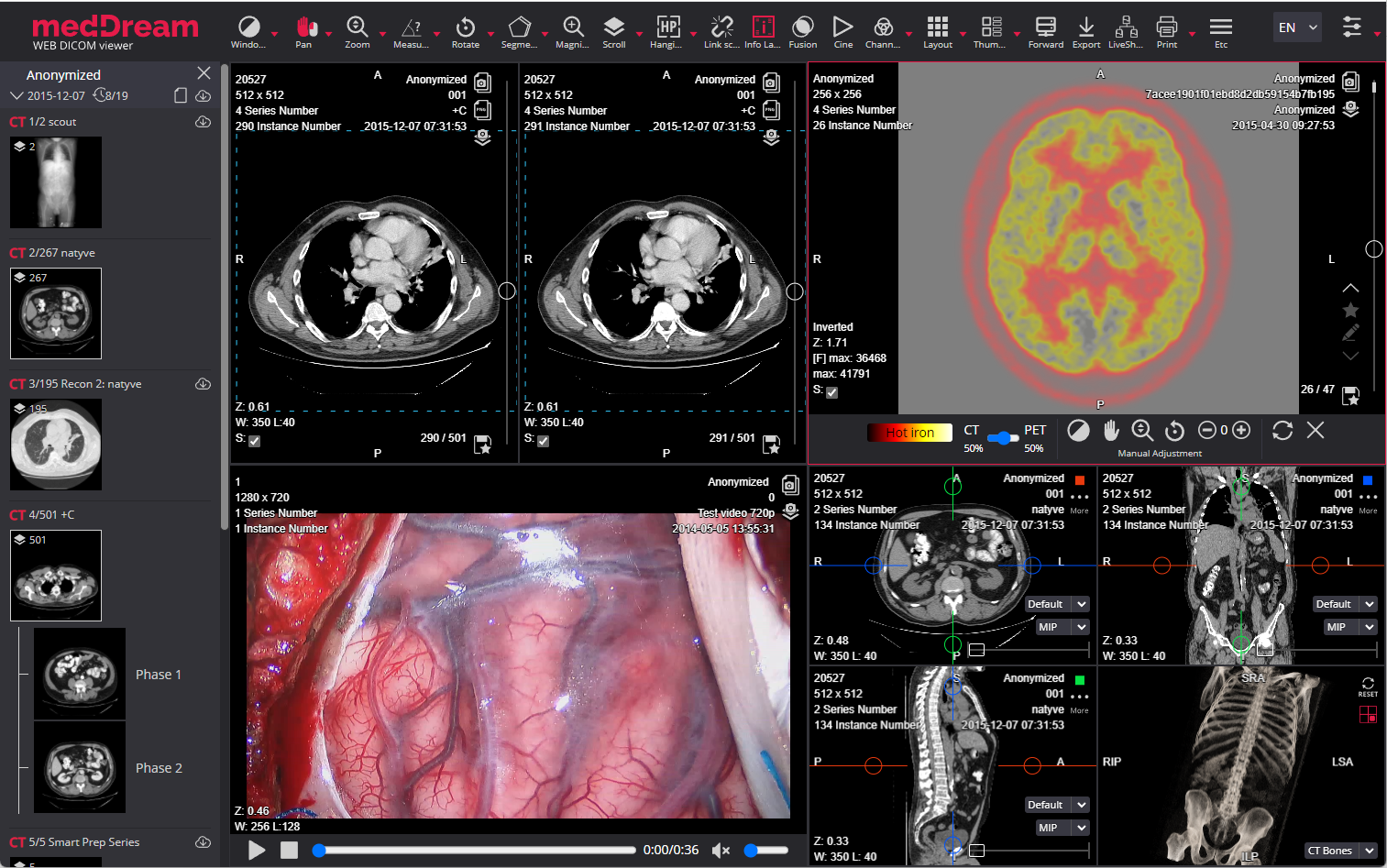Open the Etc hamburger menu
The width and height of the screenshot is (1387, 868).
1220,27
